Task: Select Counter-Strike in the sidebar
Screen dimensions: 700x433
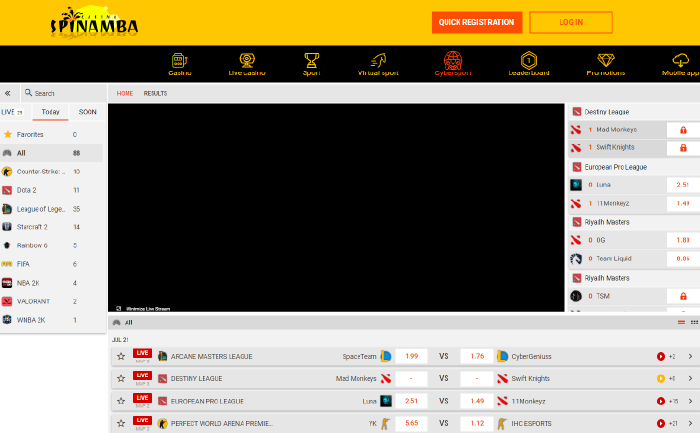Action: (x=51, y=171)
